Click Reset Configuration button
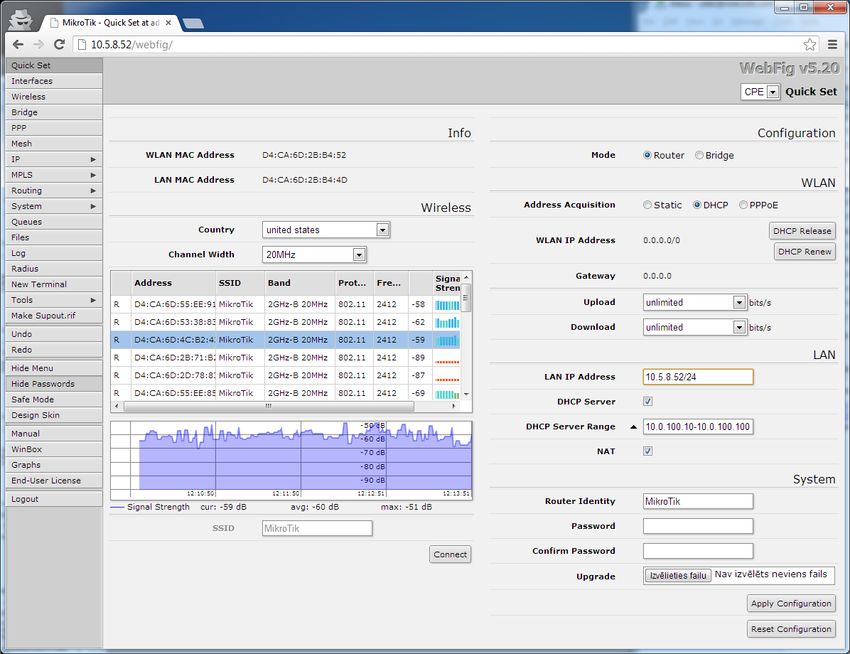 tap(791, 629)
